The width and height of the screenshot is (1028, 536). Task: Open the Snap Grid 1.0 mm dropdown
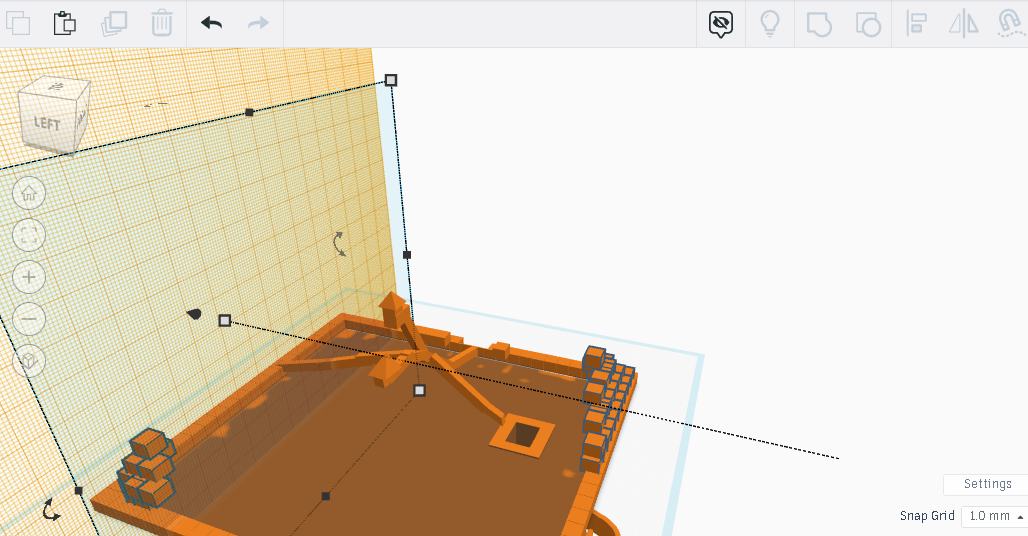pos(994,516)
